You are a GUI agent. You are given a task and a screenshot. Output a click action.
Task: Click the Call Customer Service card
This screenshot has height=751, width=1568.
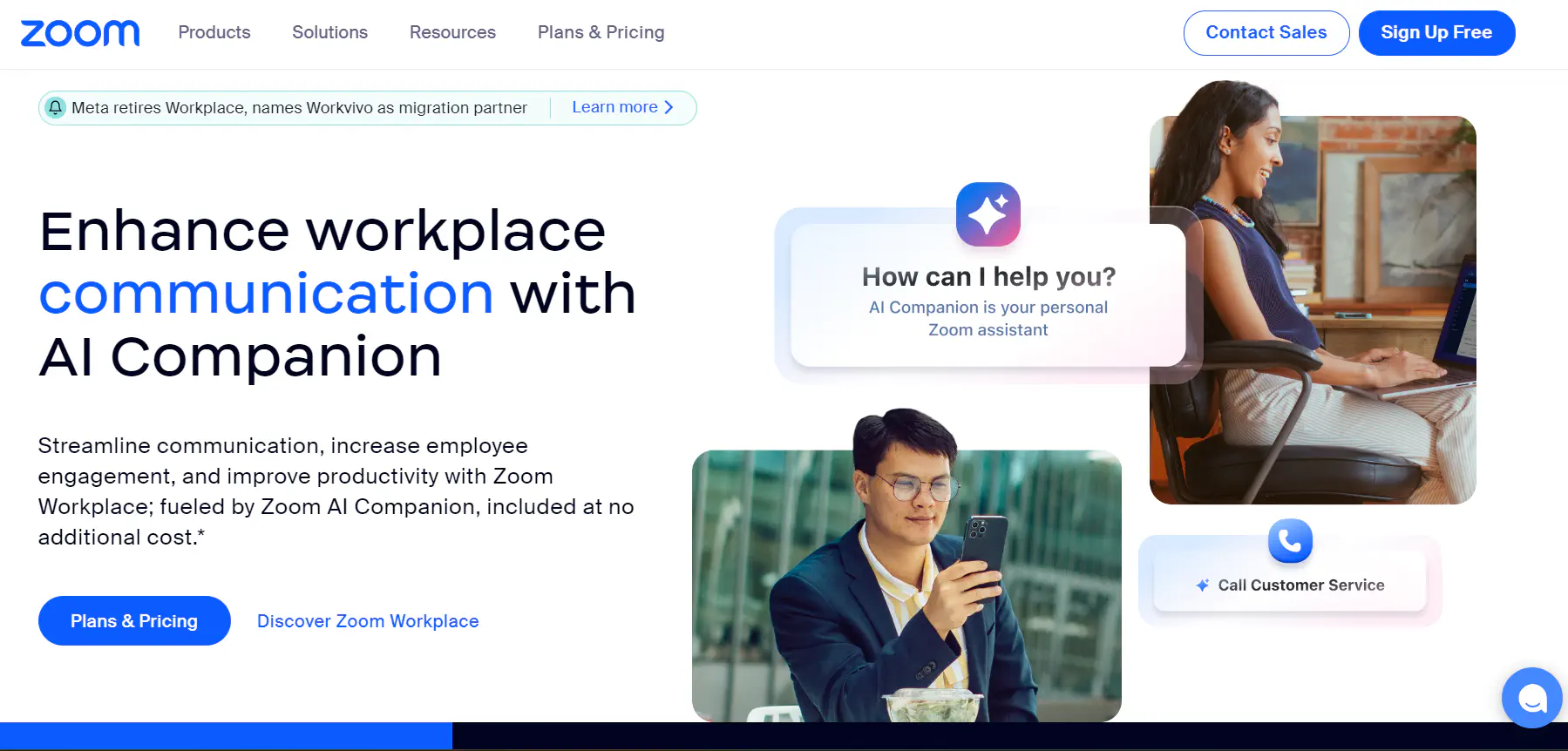[x=1290, y=580]
